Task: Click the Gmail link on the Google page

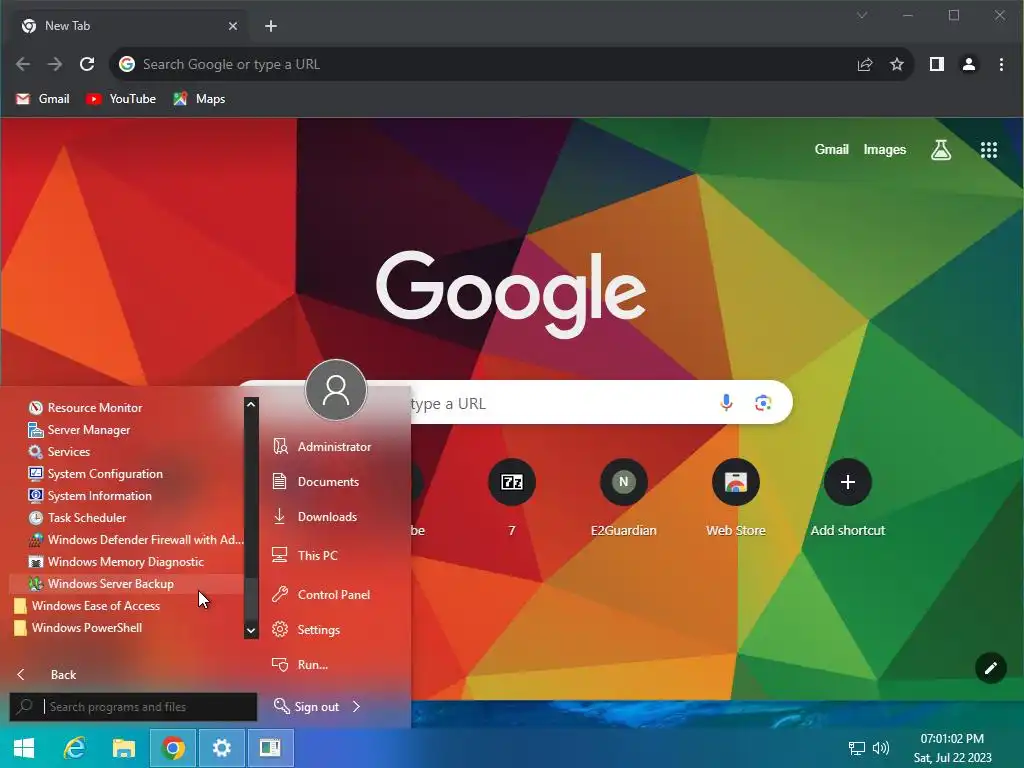Action: 831,150
